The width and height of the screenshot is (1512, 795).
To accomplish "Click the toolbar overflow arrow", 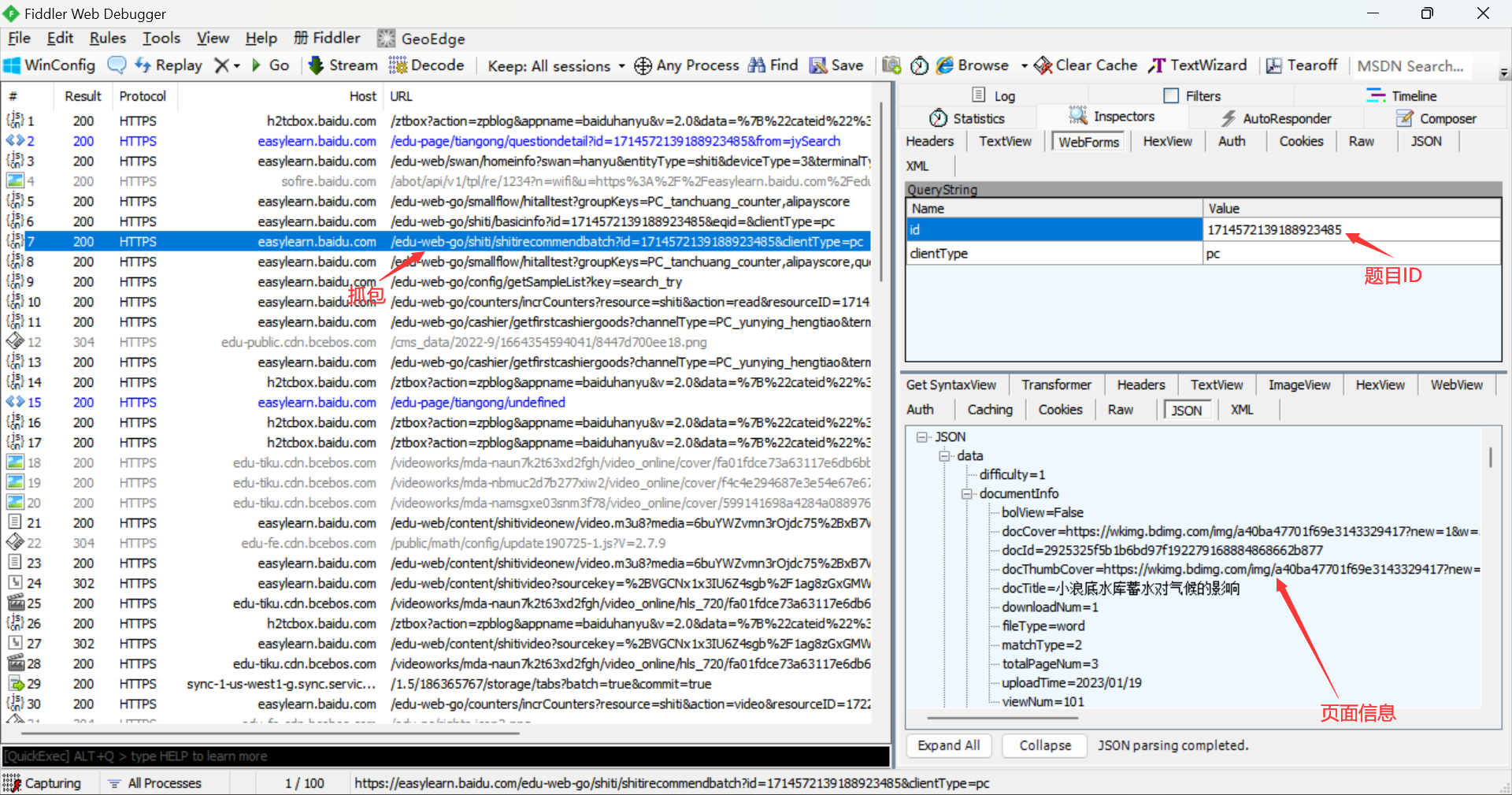I will pyautogui.click(x=1504, y=73).
